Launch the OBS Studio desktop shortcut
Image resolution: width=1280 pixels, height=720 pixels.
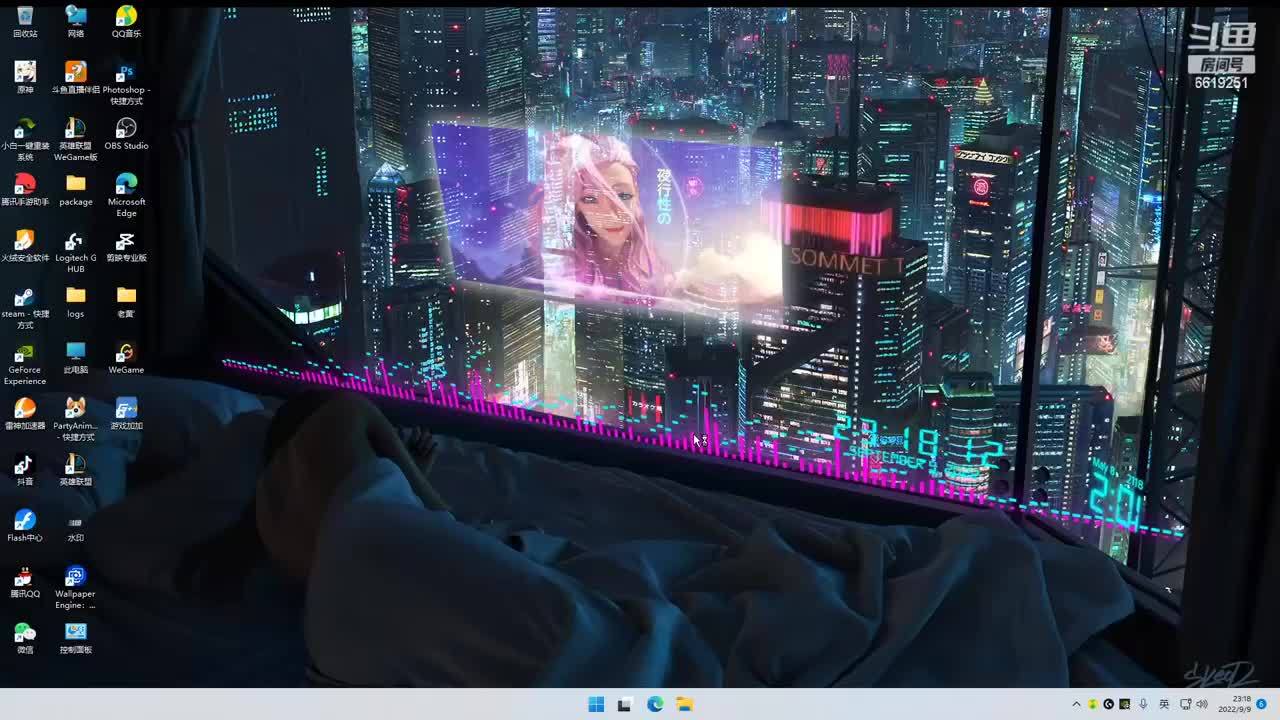tap(126, 133)
